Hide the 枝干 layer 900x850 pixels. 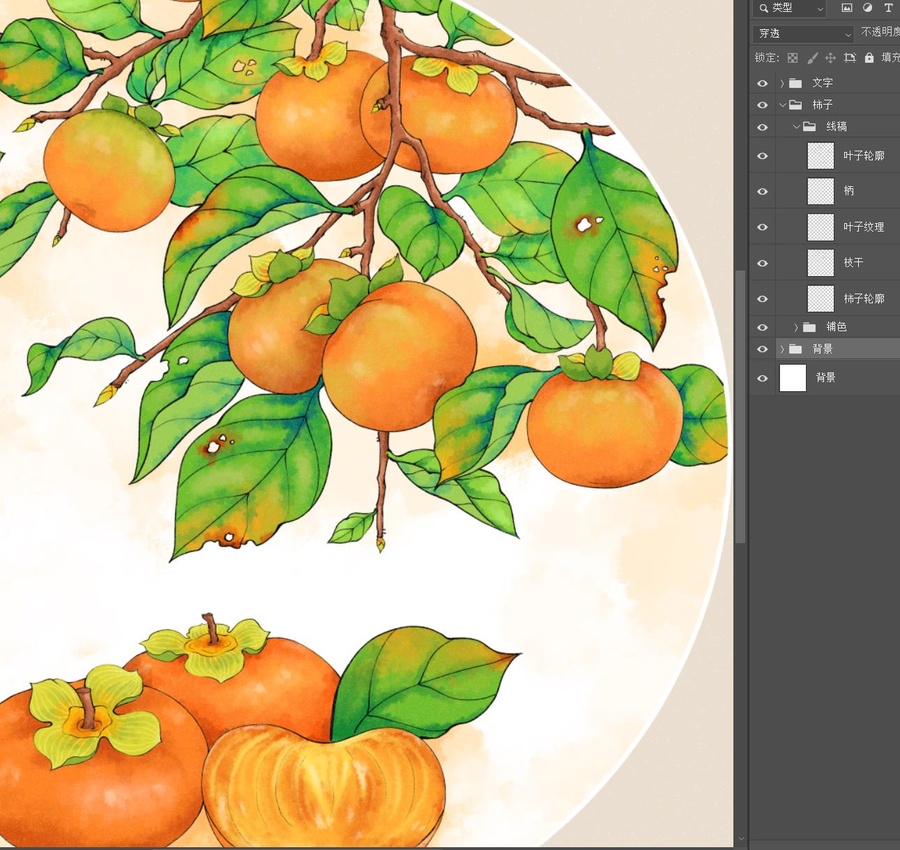(x=762, y=263)
